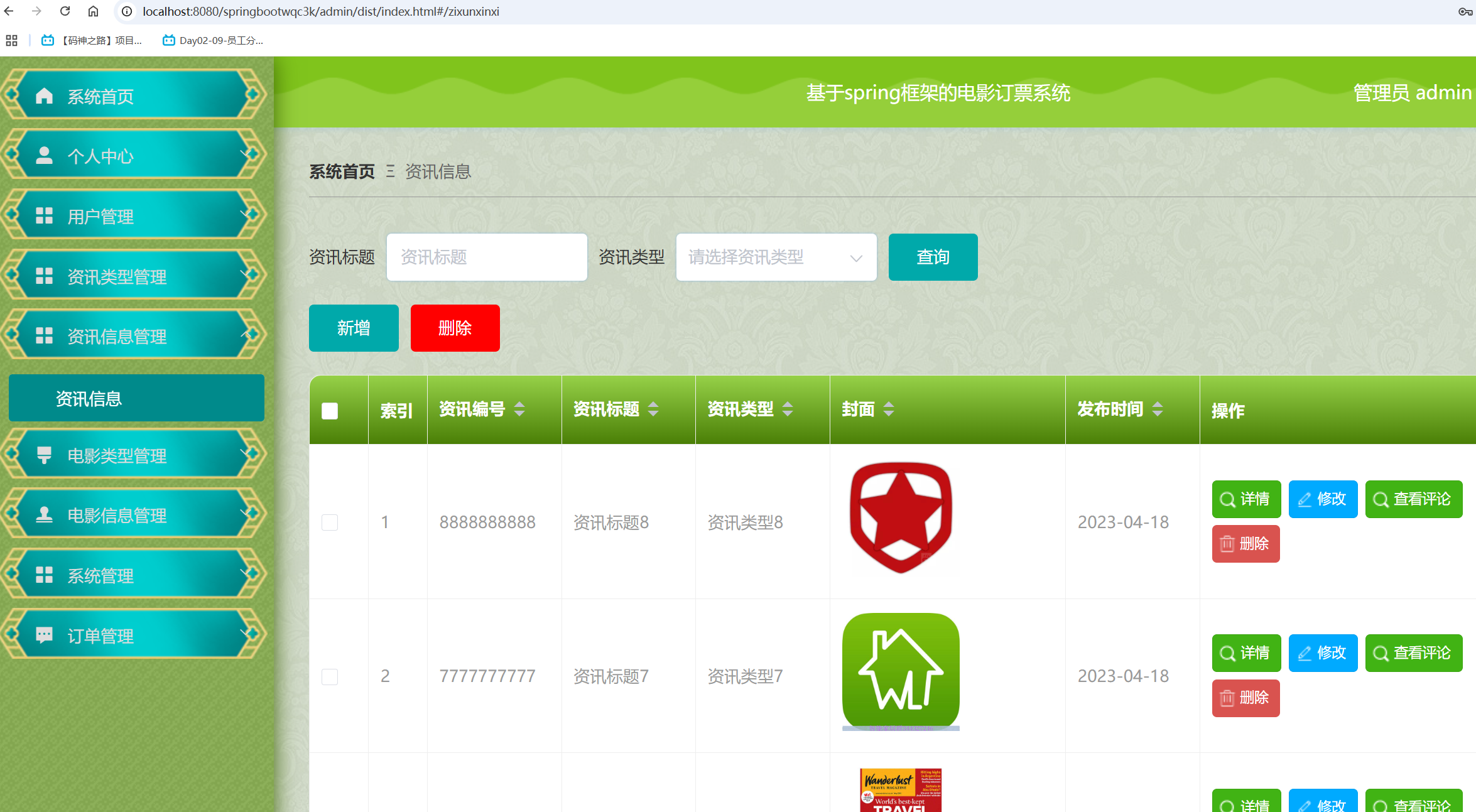Reload the page with the refresh icon
Image resolution: width=1476 pixels, height=812 pixels.
(65, 11)
